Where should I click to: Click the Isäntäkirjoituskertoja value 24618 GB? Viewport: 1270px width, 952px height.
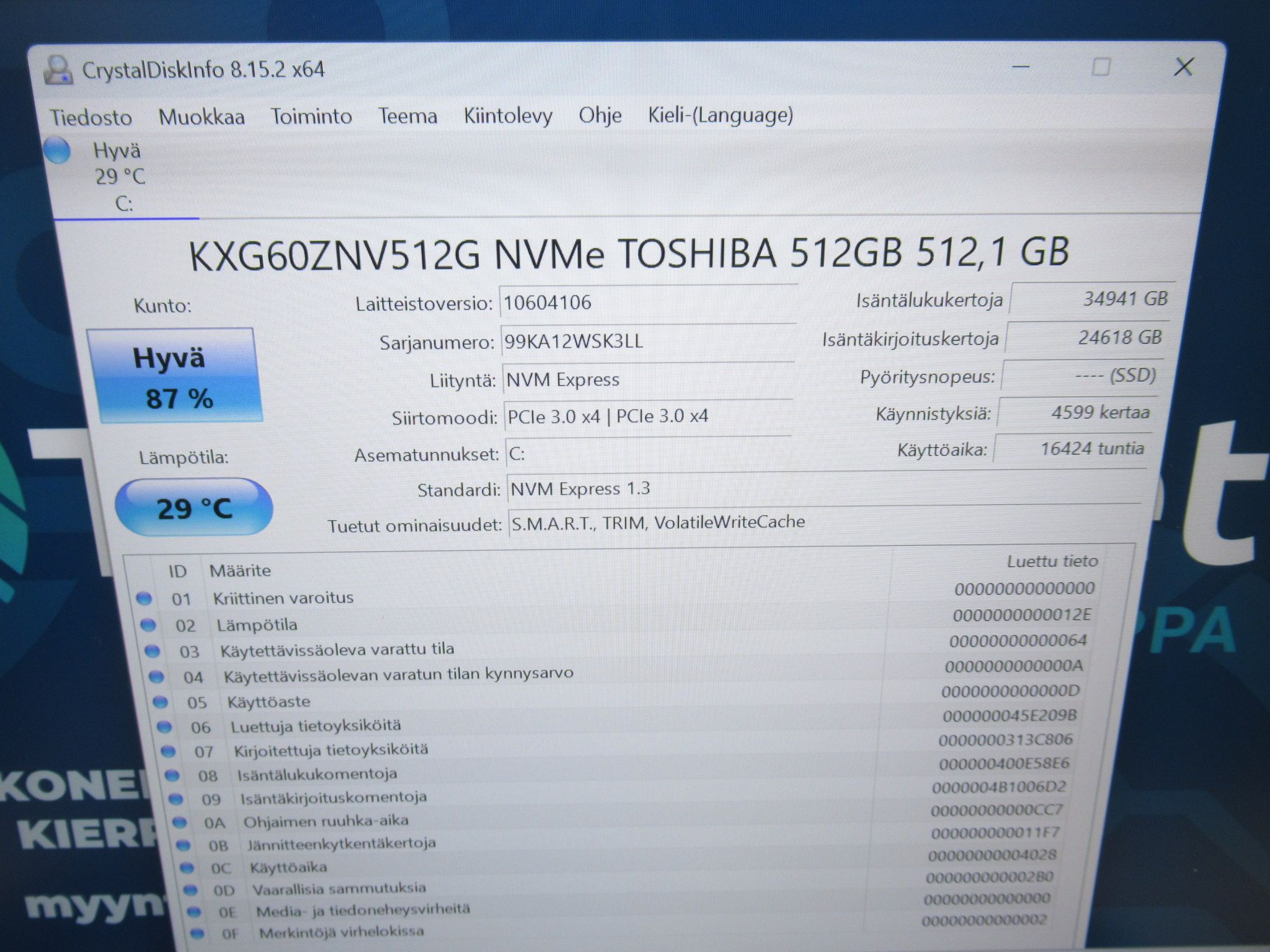(x=1088, y=338)
